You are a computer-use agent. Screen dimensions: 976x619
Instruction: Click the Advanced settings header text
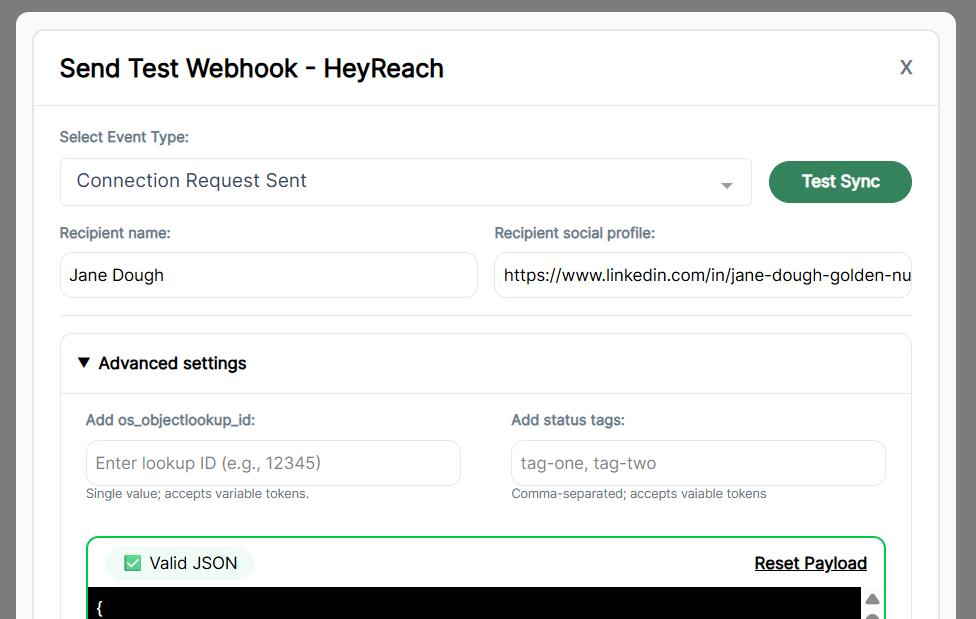(172, 363)
